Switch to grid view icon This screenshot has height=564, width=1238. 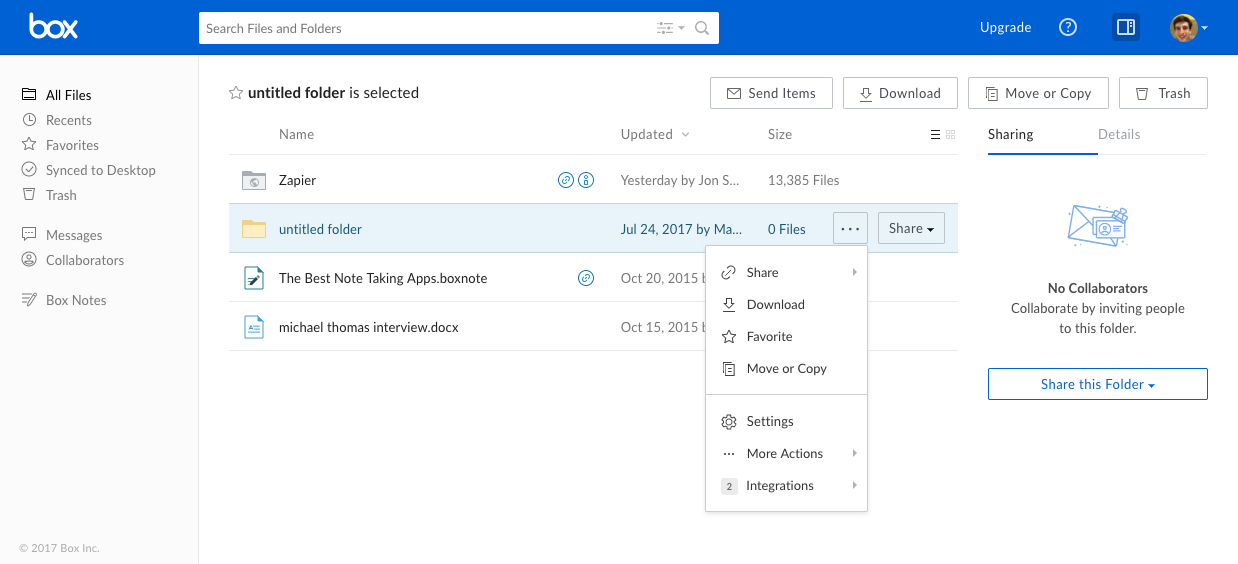[950, 135]
